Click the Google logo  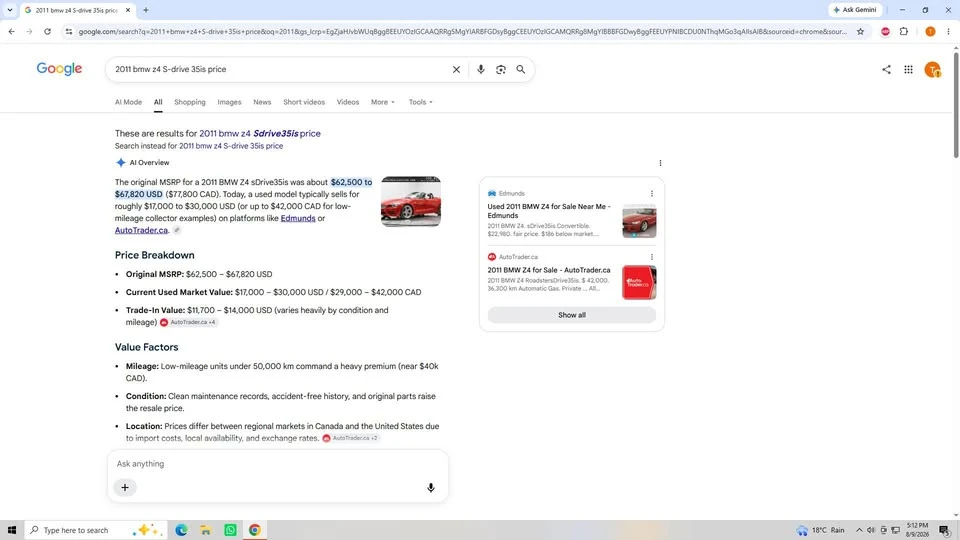(x=59, y=69)
